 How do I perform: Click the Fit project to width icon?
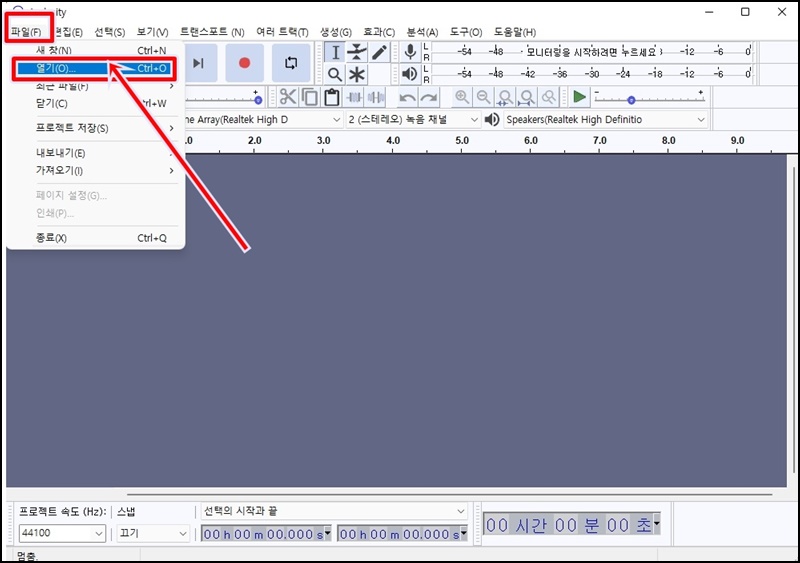(527, 97)
